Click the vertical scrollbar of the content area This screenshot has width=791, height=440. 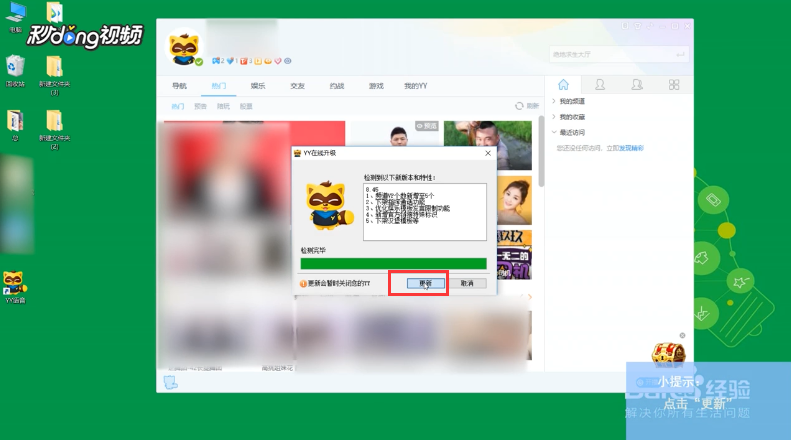click(x=541, y=151)
